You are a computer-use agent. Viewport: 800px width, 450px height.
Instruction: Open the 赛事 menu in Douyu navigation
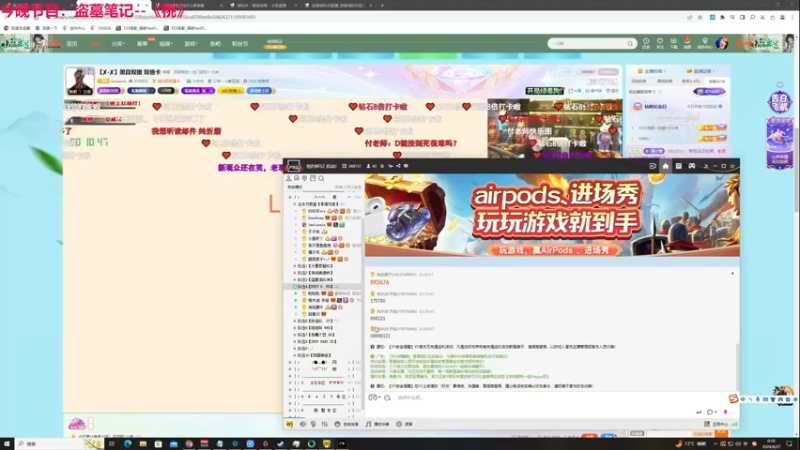[x=142, y=44]
